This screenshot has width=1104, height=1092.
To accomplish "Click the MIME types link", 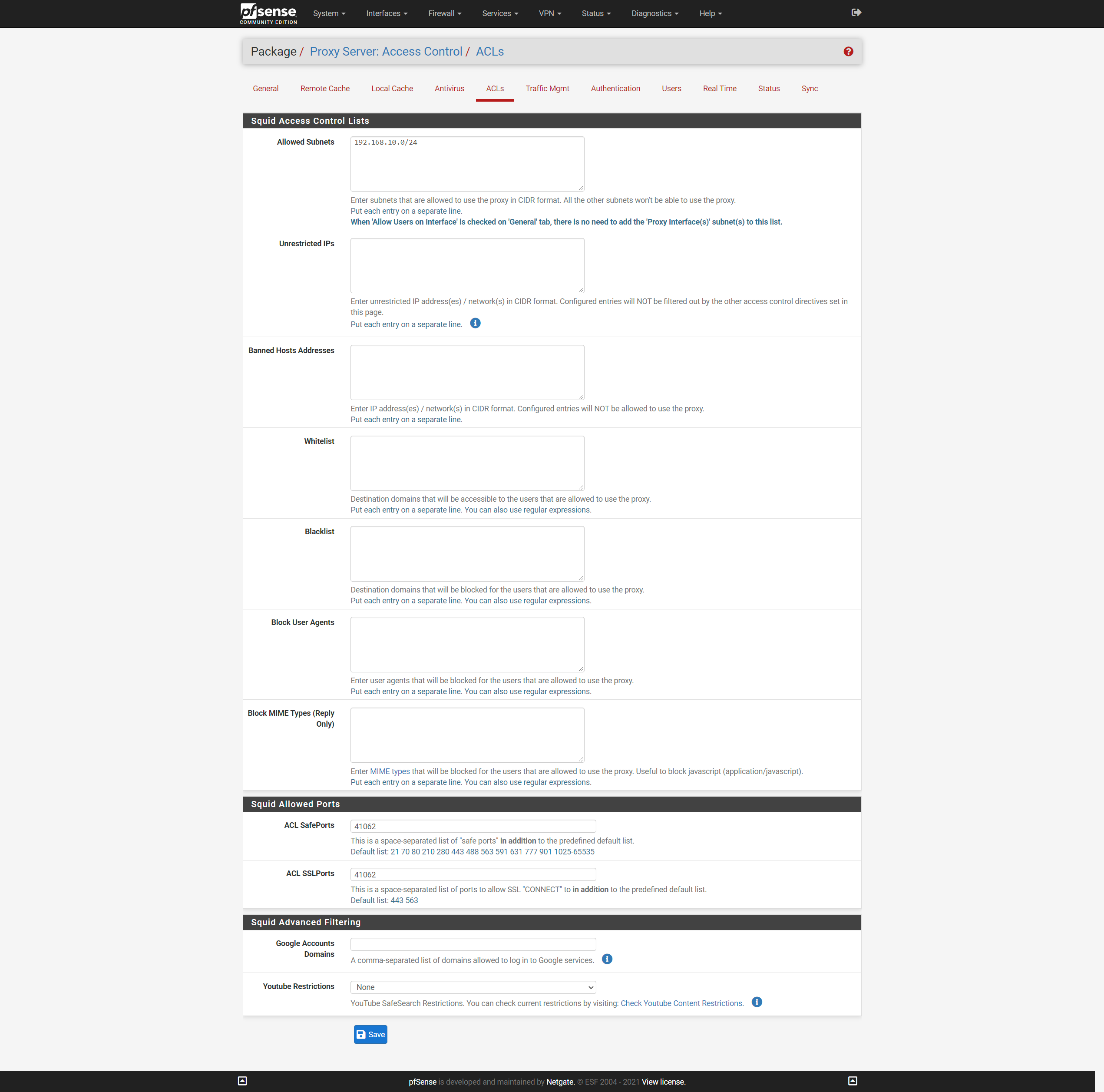I will [390, 771].
